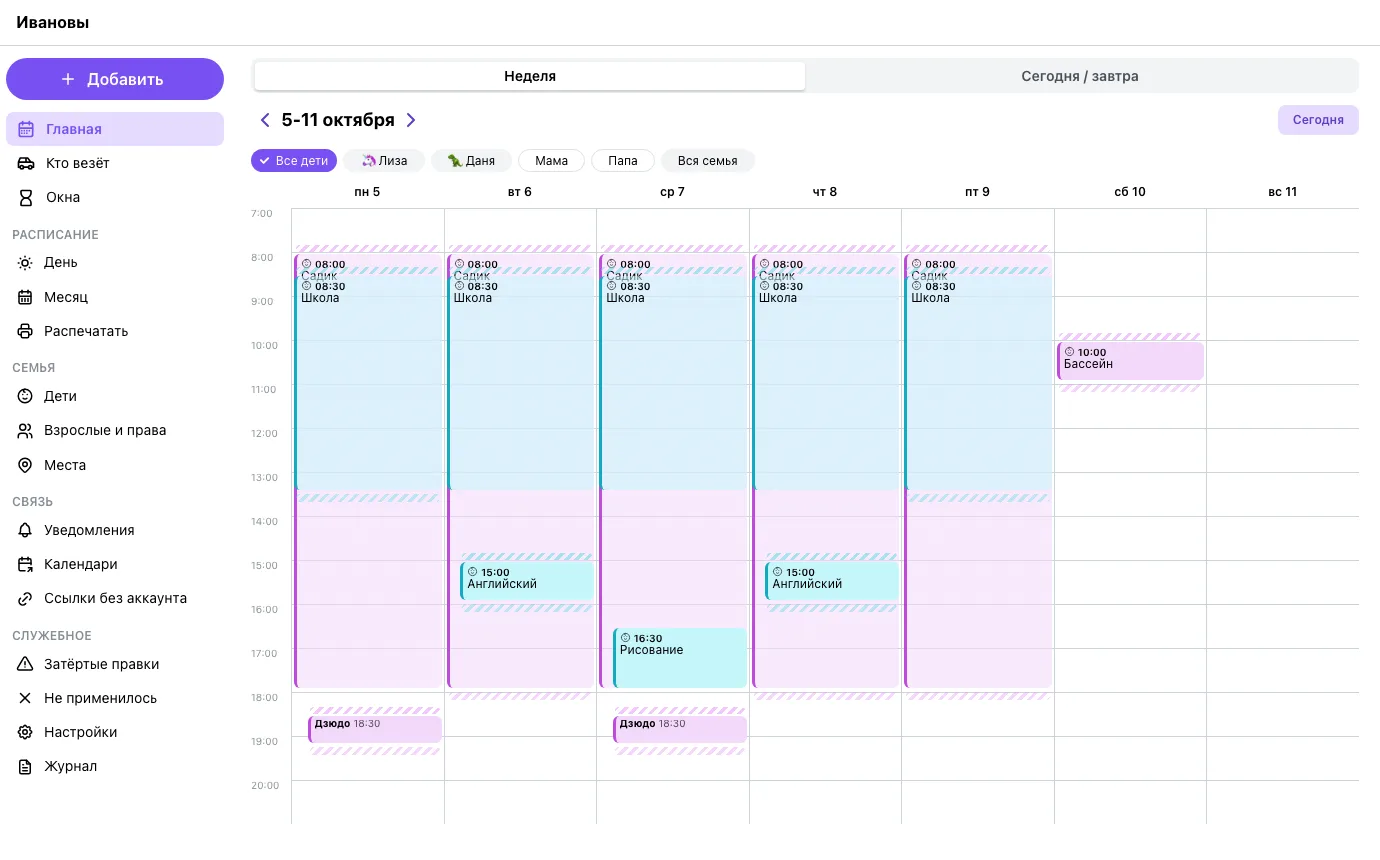Click the X icon beside Не применилось
Screen dimensions: 1380x860
coord(25,698)
